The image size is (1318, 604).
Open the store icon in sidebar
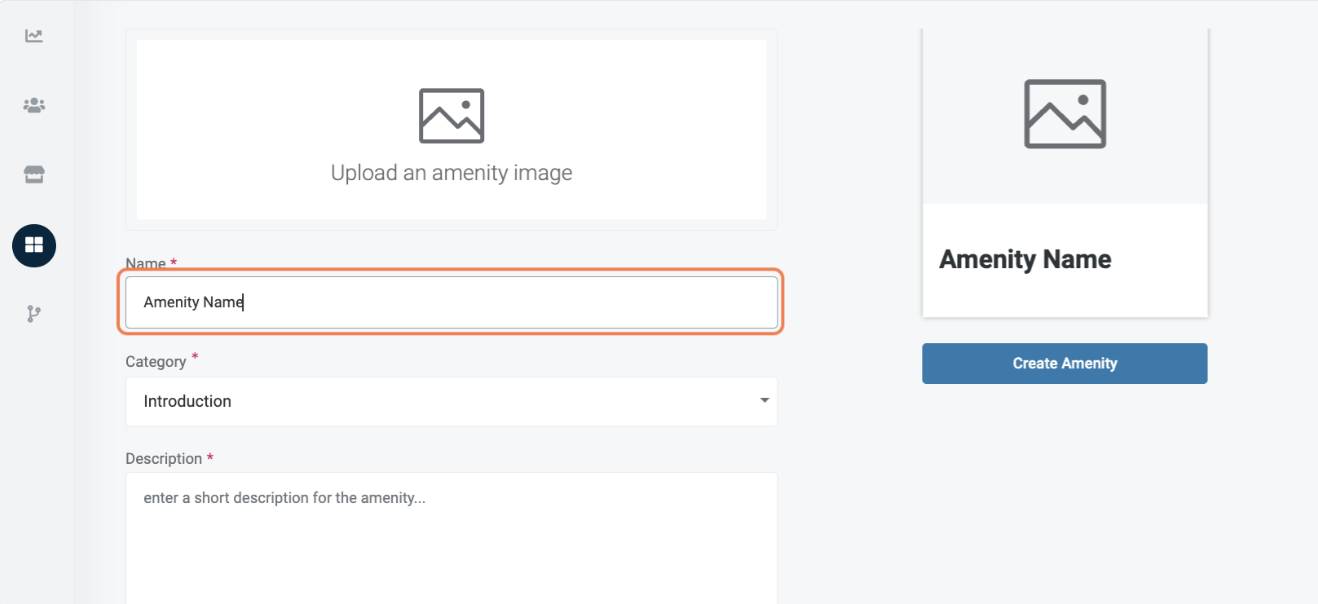(34, 175)
